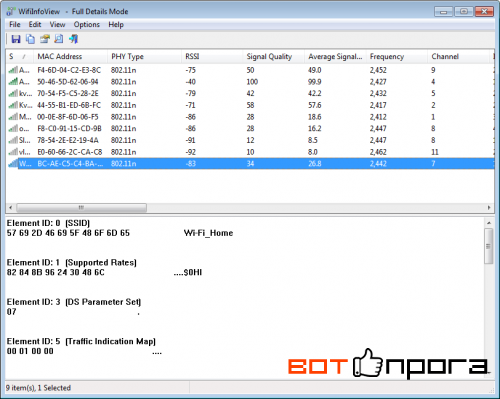Open the Edit menu

tap(35, 25)
